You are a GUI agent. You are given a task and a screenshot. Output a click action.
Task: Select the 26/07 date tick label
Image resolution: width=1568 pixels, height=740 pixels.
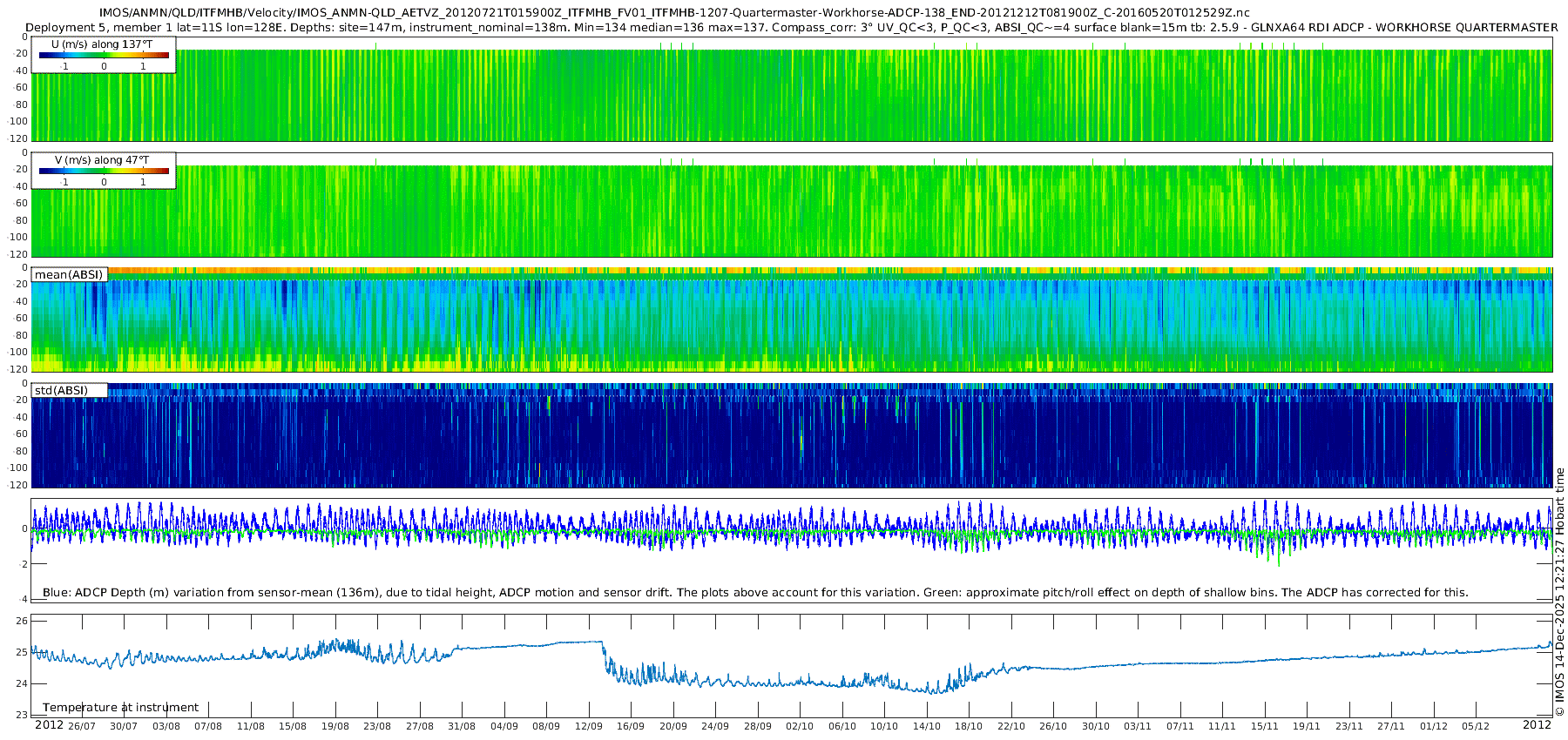82,726
